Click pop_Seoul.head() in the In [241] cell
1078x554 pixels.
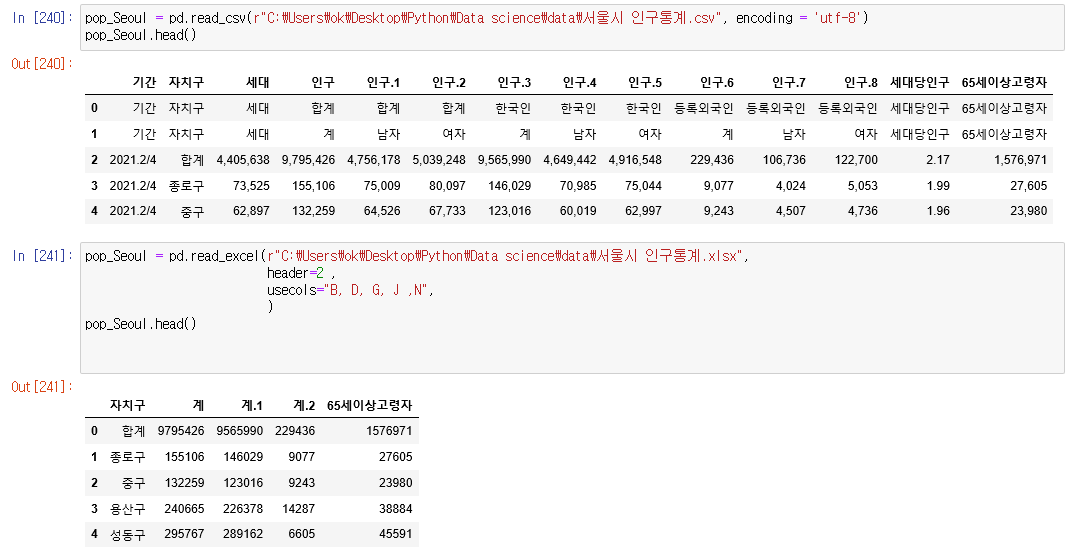tap(141, 324)
